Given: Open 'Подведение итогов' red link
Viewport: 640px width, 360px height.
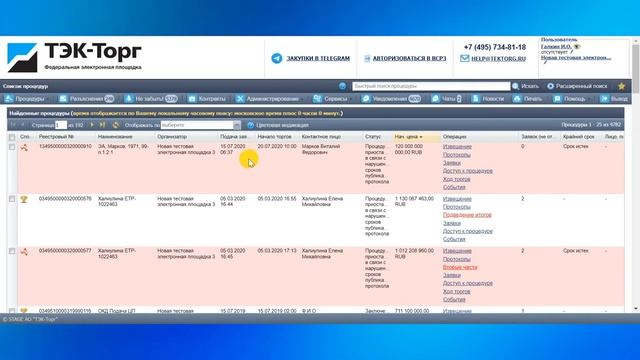Looking at the screenshot, I should click(467, 215).
